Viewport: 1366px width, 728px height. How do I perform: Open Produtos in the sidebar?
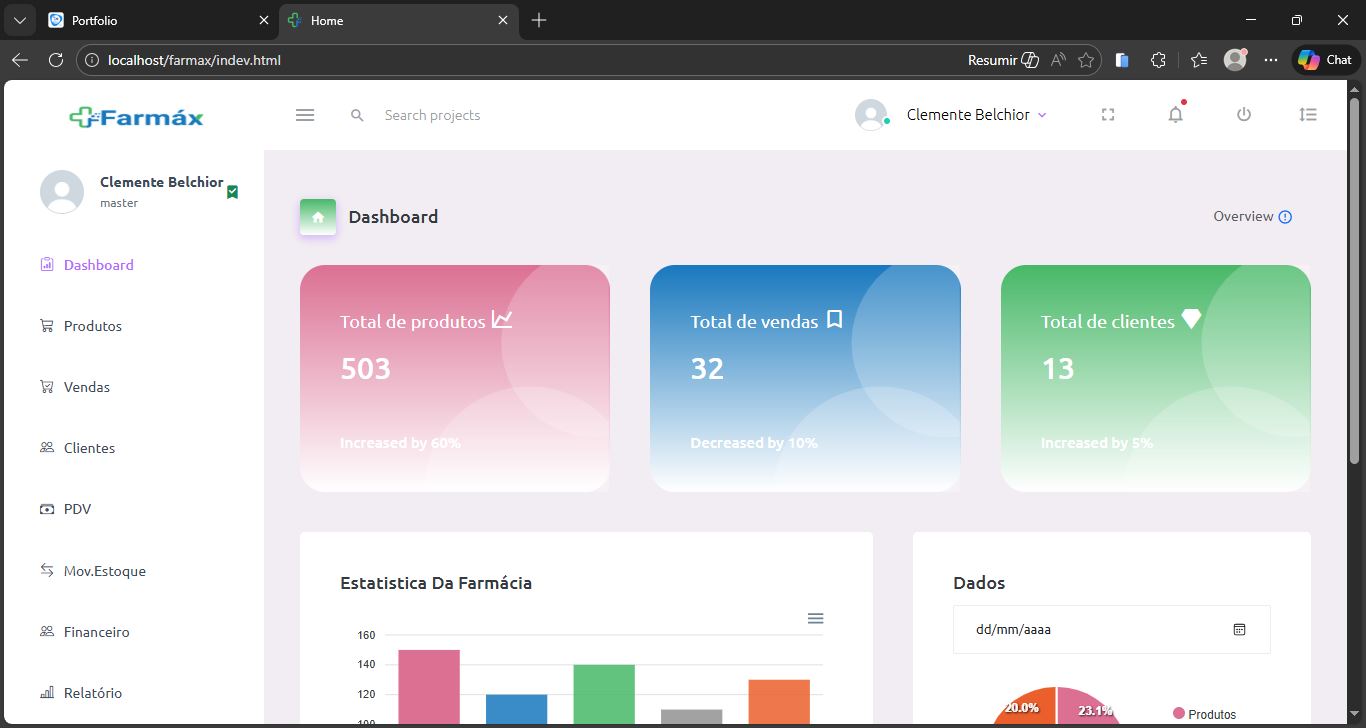(x=92, y=326)
